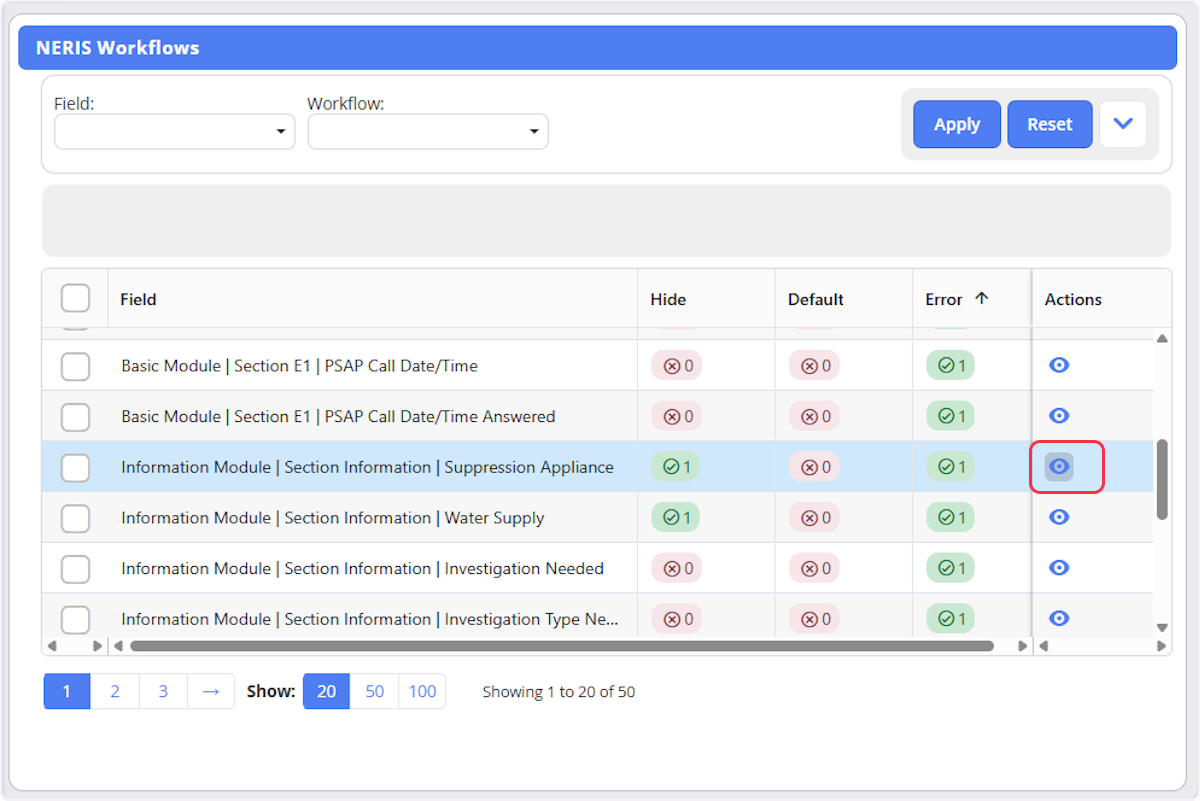
Task: Go to page 2
Action: coord(115,691)
